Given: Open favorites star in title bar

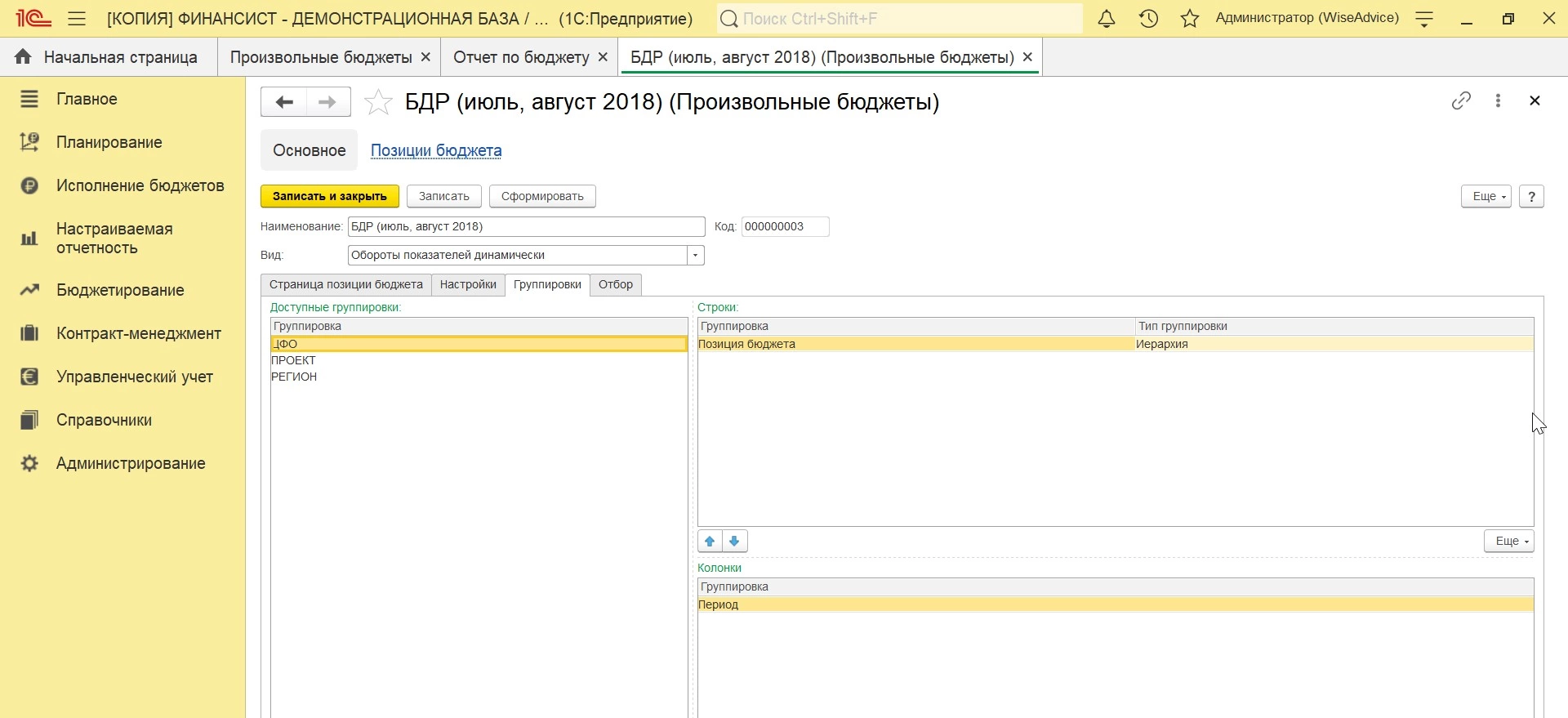Looking at the screenshot, I should point(1190,19).
